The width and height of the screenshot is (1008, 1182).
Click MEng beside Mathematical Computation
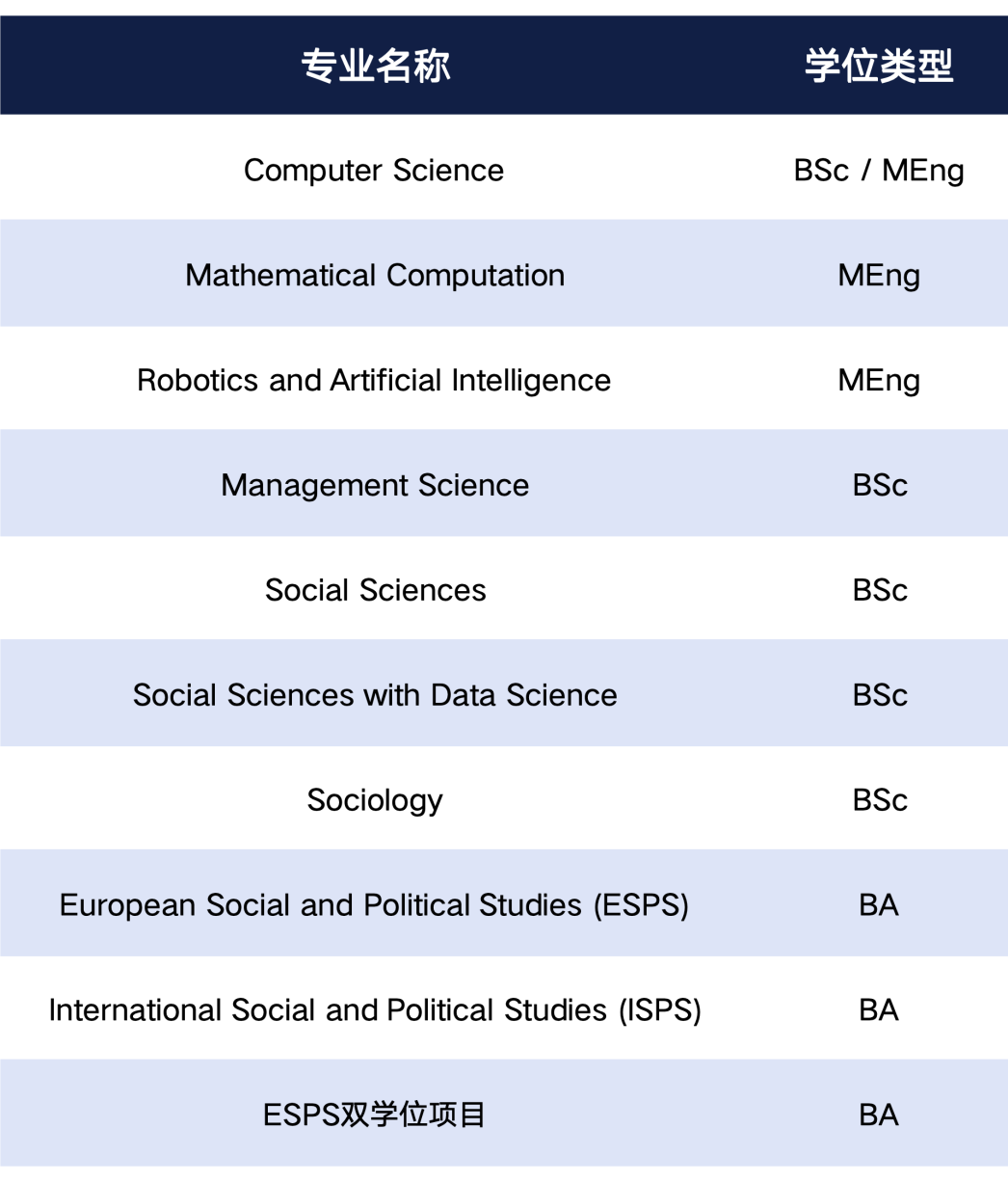click(x=879, y=277)
